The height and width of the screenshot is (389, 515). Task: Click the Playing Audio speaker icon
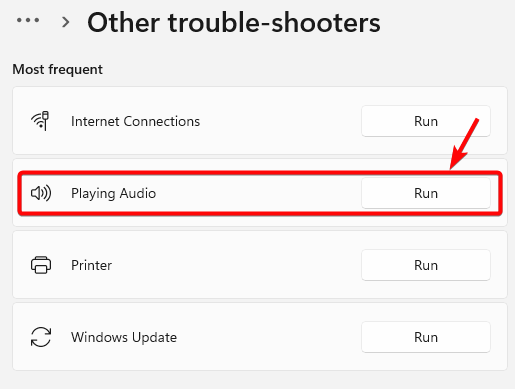pos(41,193)
